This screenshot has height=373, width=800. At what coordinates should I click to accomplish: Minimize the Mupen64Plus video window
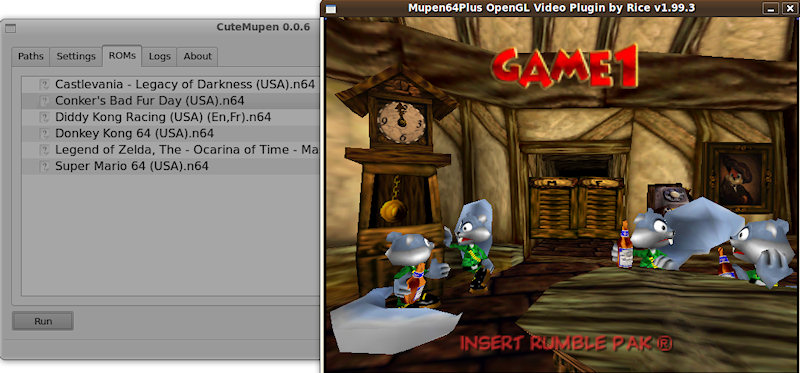tap(771, 8)
